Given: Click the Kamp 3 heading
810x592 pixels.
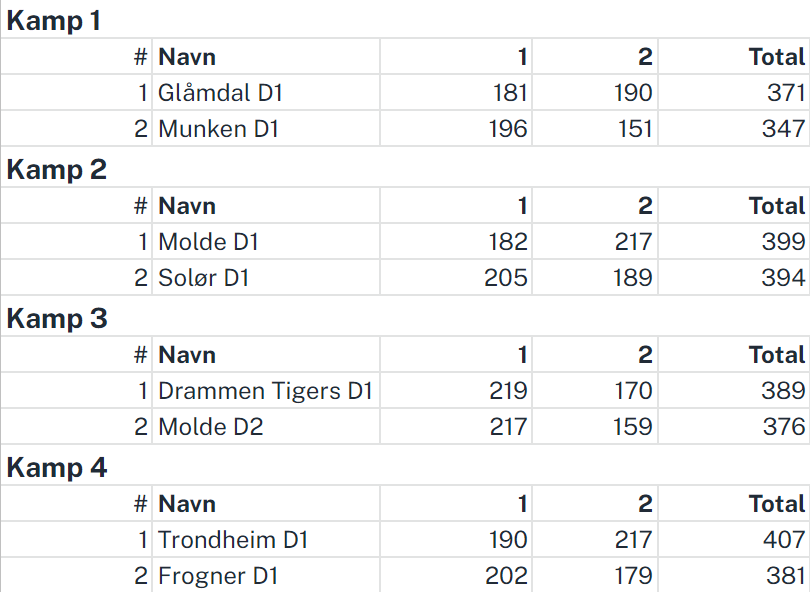Looking at the screenshot, I should 57,319.
